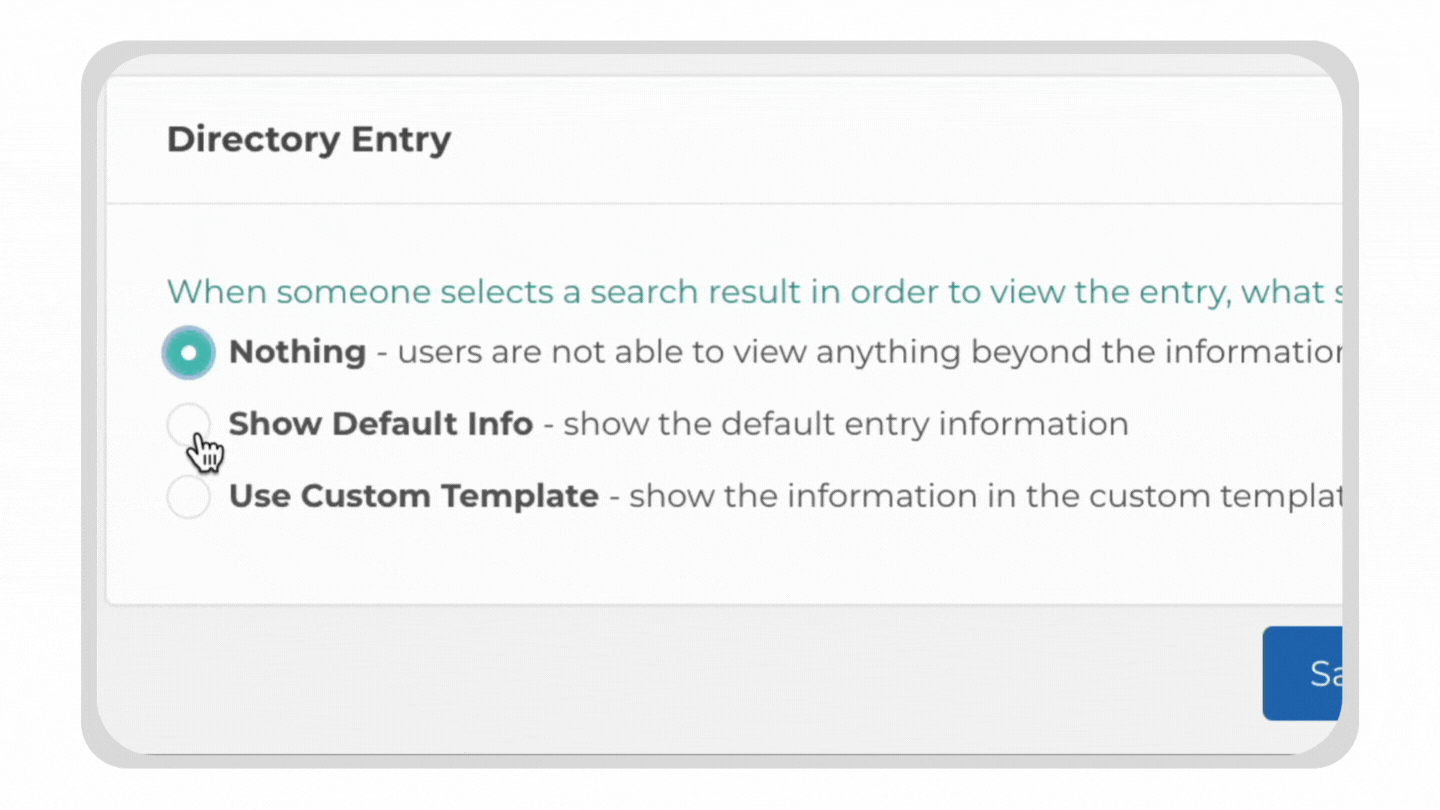Select the Show Default Info radio button
The image size is (1440, 810).
189,425
